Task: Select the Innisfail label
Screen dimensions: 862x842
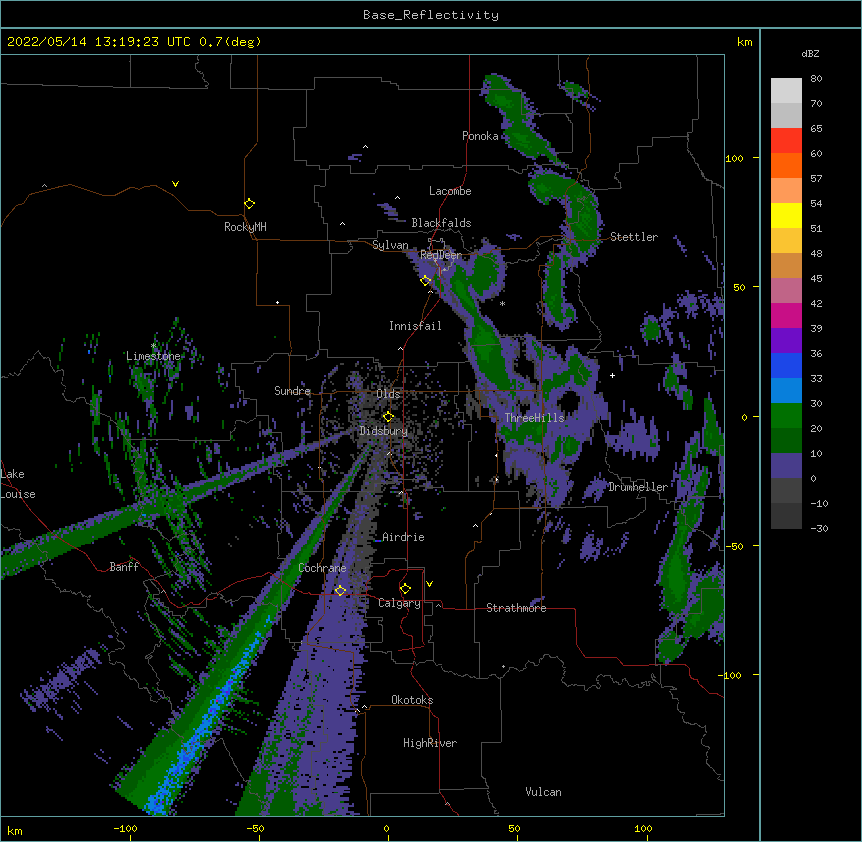Action: point(415,326)
